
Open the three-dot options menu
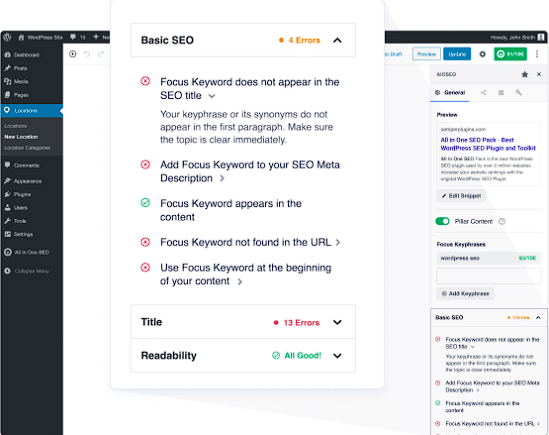tap(537, 54)
